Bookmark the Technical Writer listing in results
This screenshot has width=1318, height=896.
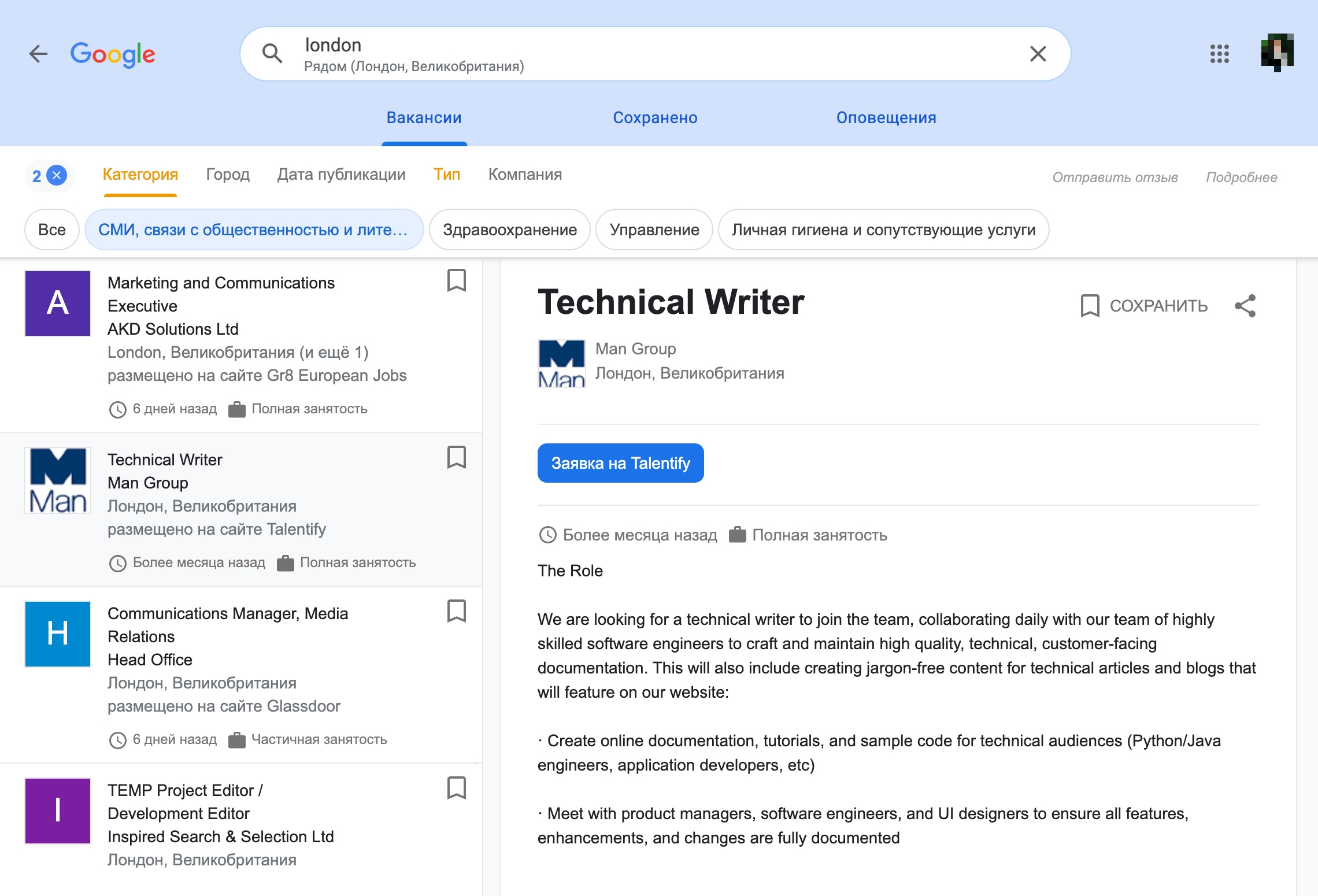coord(456,457)
